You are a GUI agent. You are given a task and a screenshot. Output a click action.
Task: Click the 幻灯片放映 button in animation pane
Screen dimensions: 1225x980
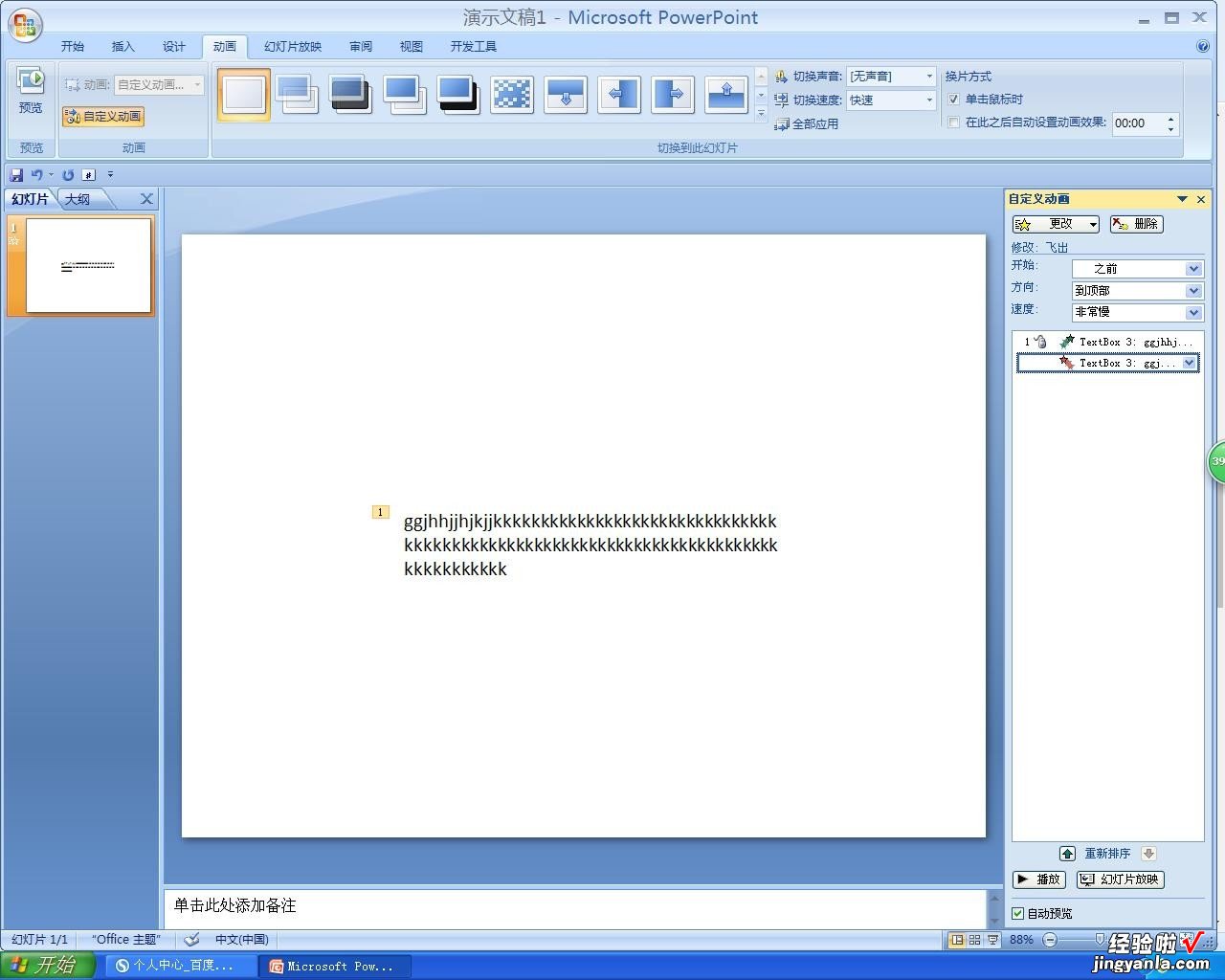pyautogui.click(x=1121, y=880)
